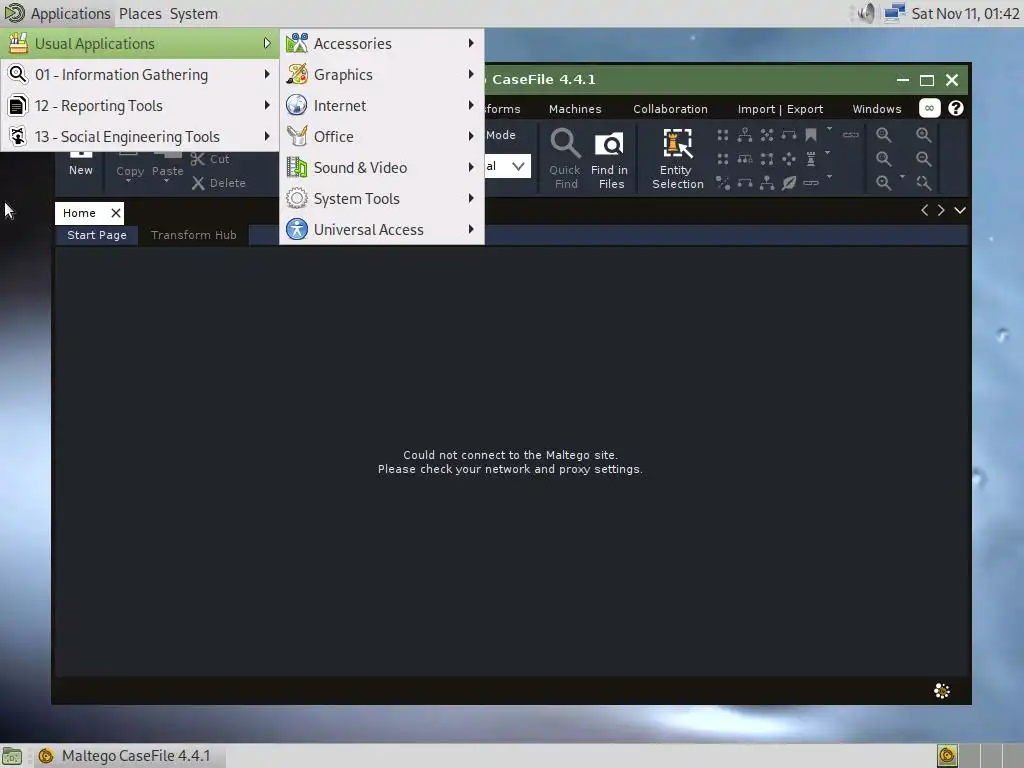
Task: Click the Cut scissors icon
Action: [x=198, y=159]
